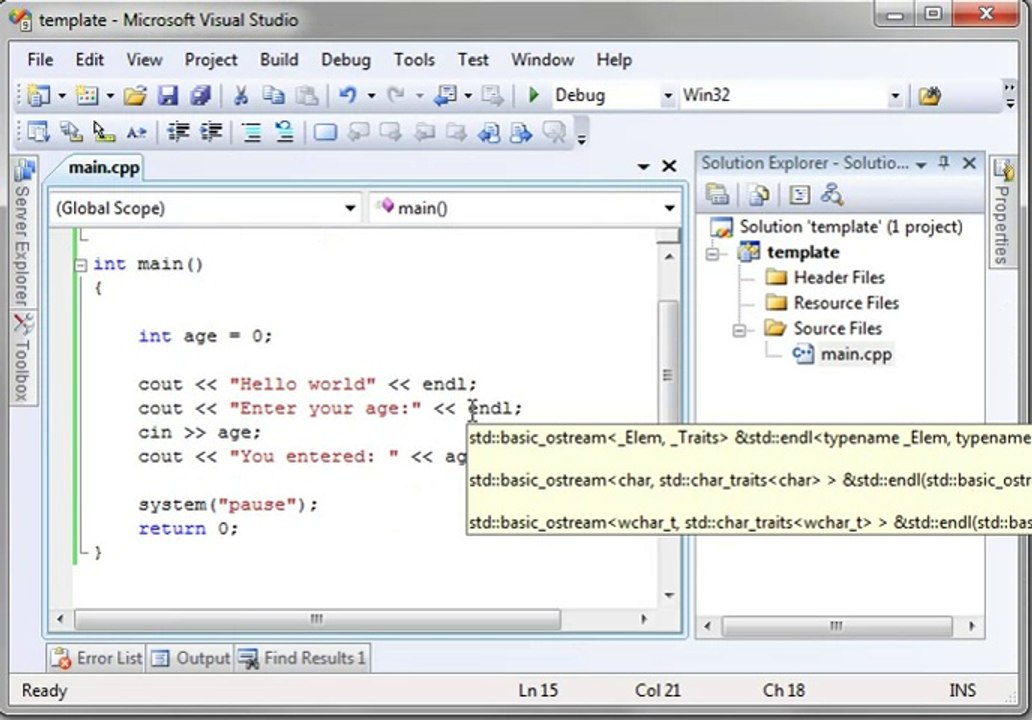
Task: Open the File menu
Action: pos(40,60)
